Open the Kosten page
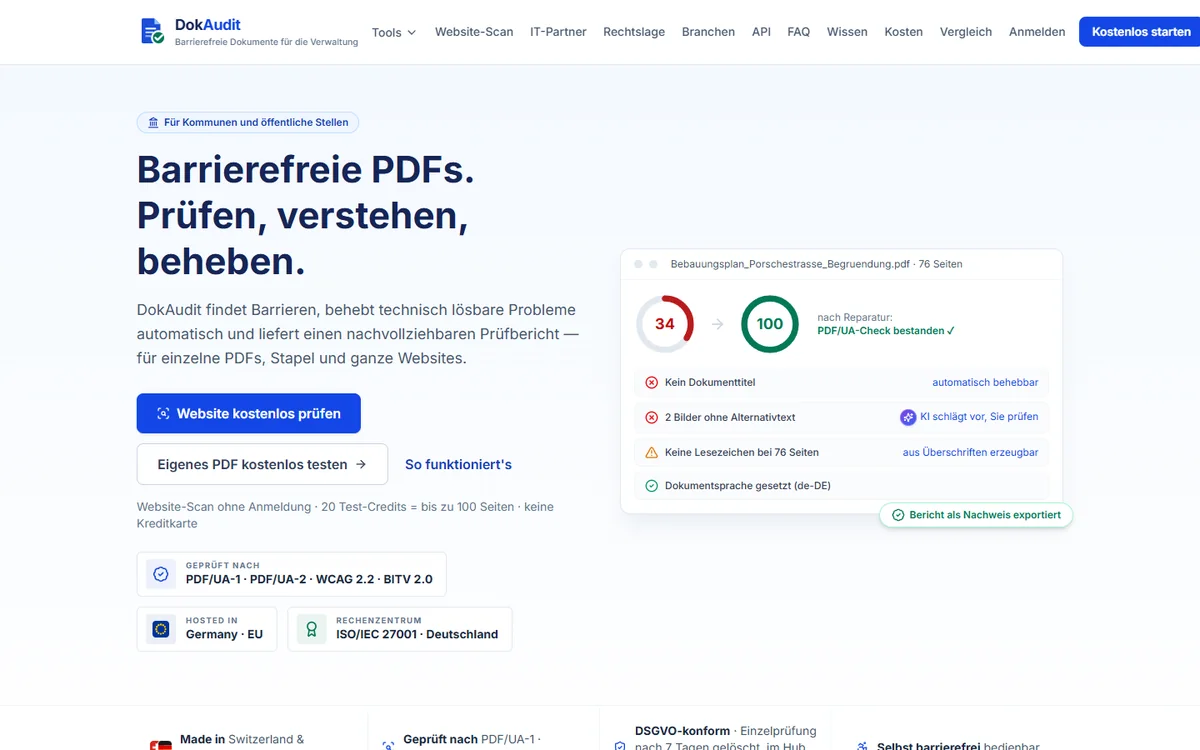This screenshot has width=1200, height=750. [x=904, y=32]
